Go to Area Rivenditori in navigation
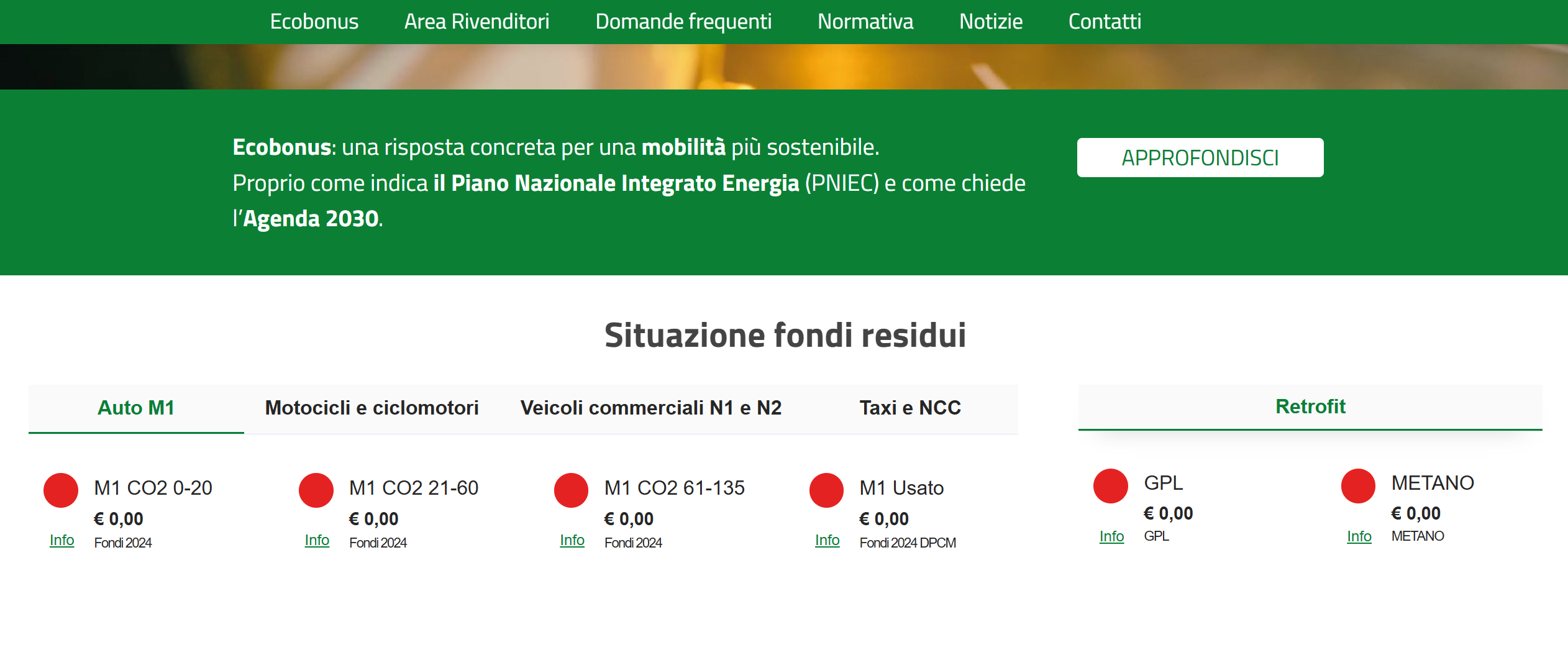The width and height of the screenshot is (1568, 647). pyautogui.click(x=476, y=22)
